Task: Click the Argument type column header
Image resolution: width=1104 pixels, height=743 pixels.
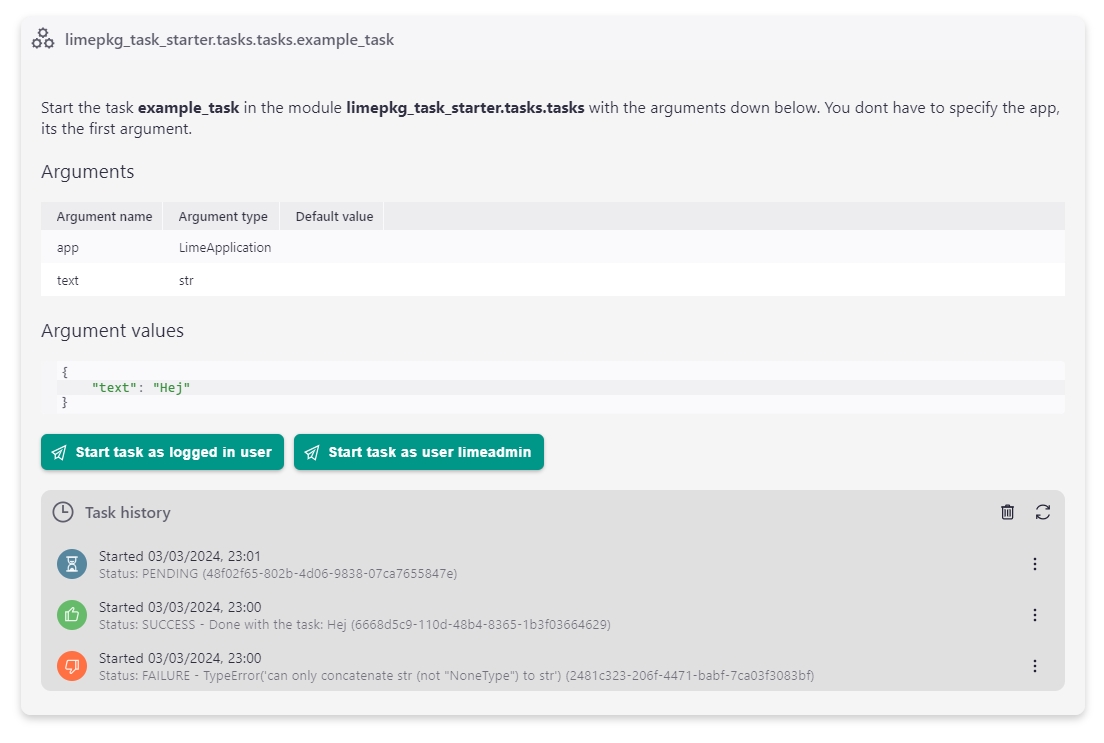Action: click(x=222, y=216)
